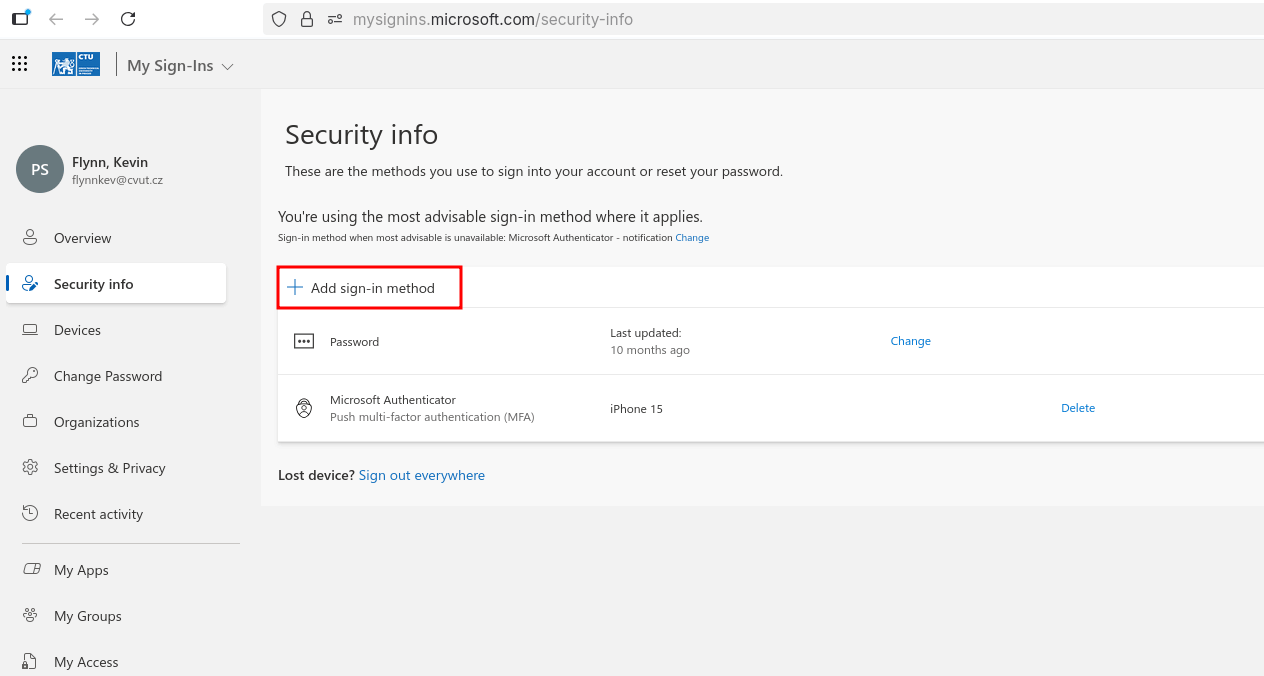View Recent activity
Viewport: 1264px width, 676px height.
pos(98,514)
